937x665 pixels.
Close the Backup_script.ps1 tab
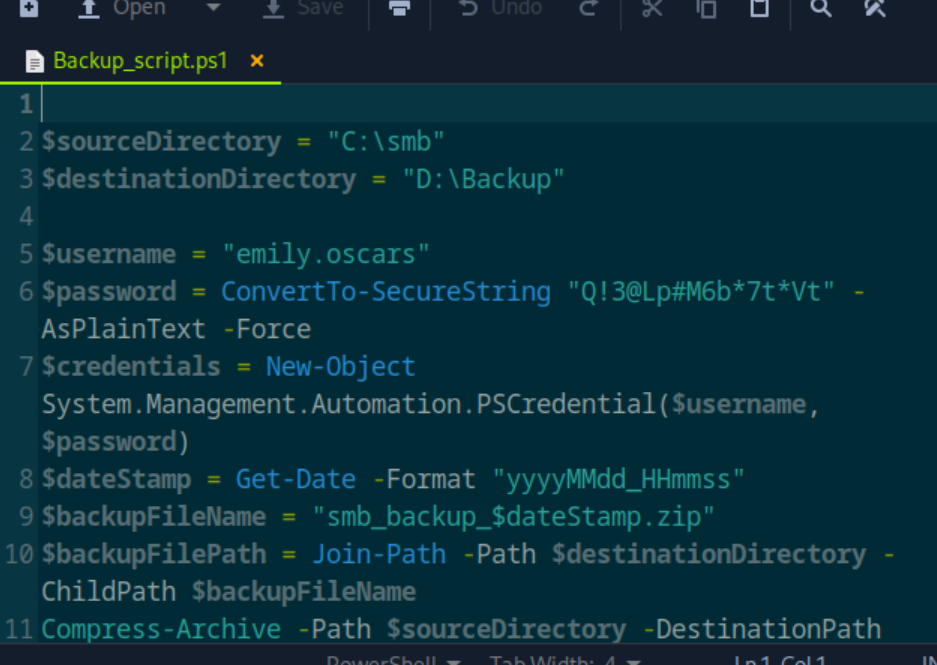(257, 61)
